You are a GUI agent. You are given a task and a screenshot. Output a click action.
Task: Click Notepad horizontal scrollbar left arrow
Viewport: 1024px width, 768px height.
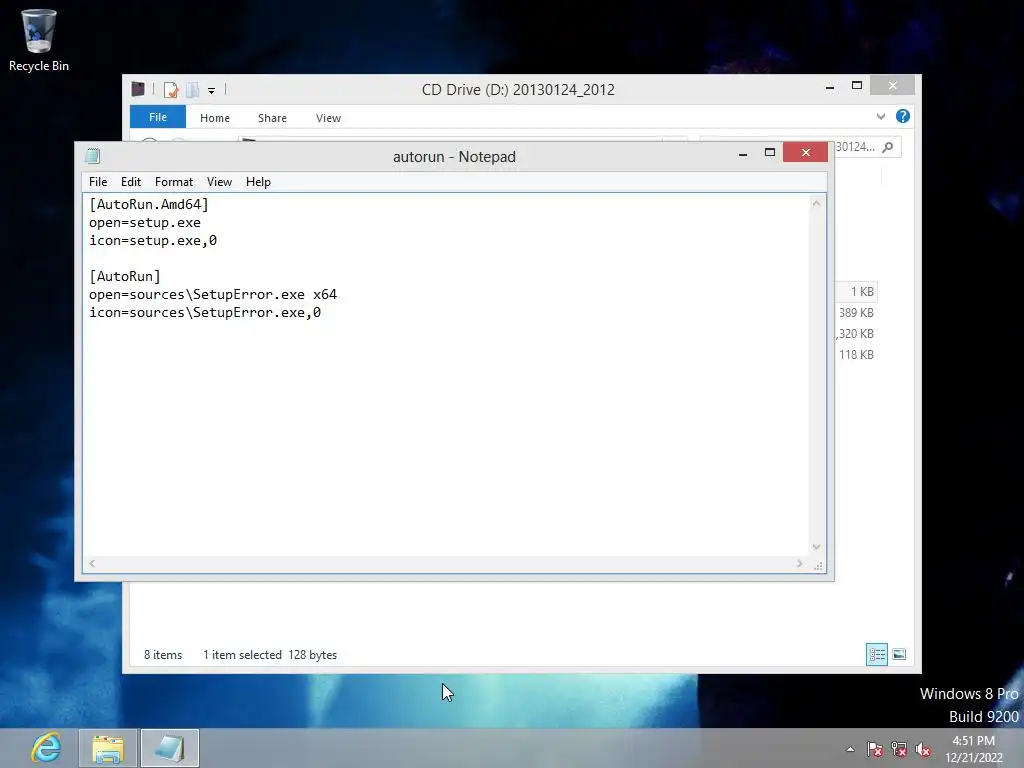(x=92, y=564)
